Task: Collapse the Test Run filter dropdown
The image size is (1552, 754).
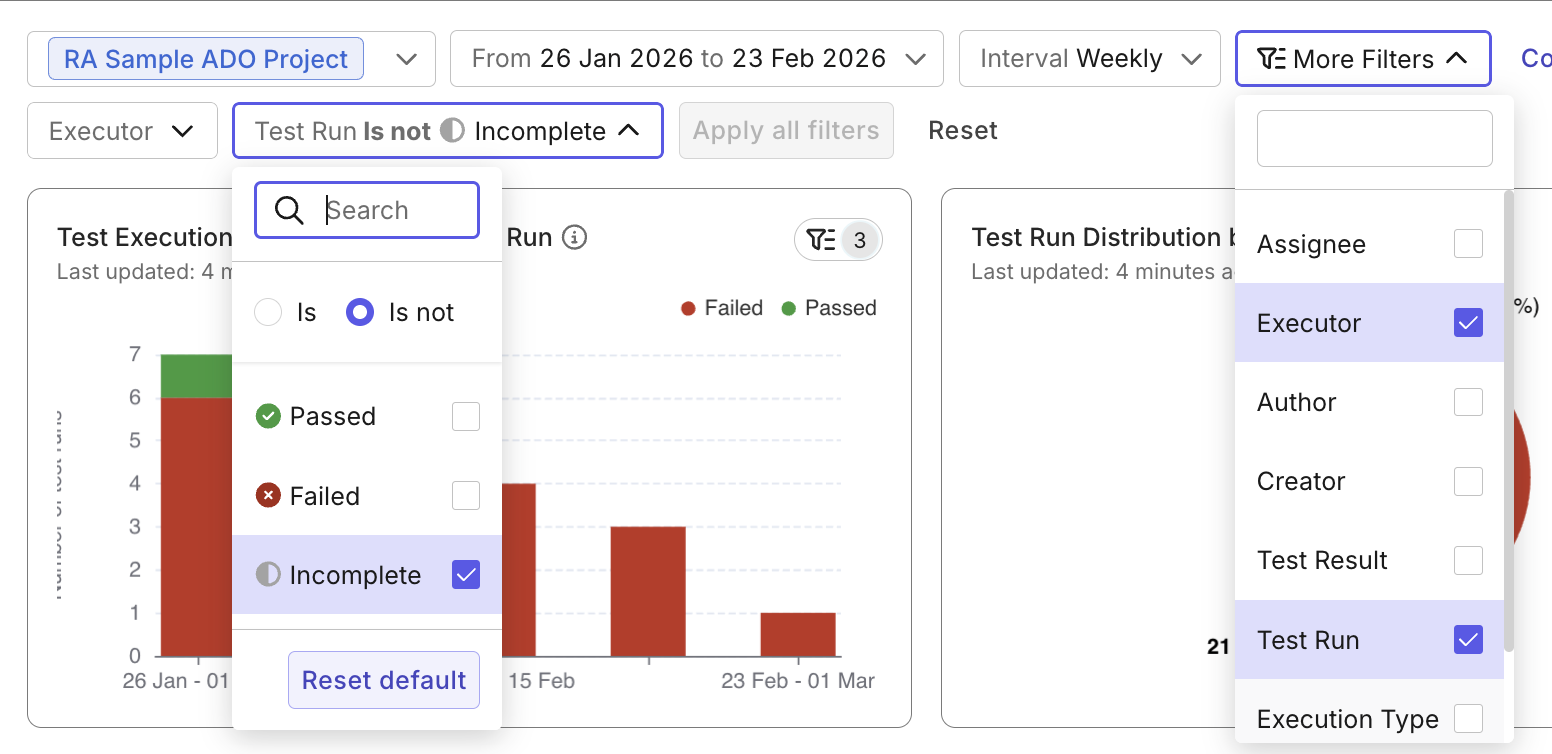Action: point(626,130)
